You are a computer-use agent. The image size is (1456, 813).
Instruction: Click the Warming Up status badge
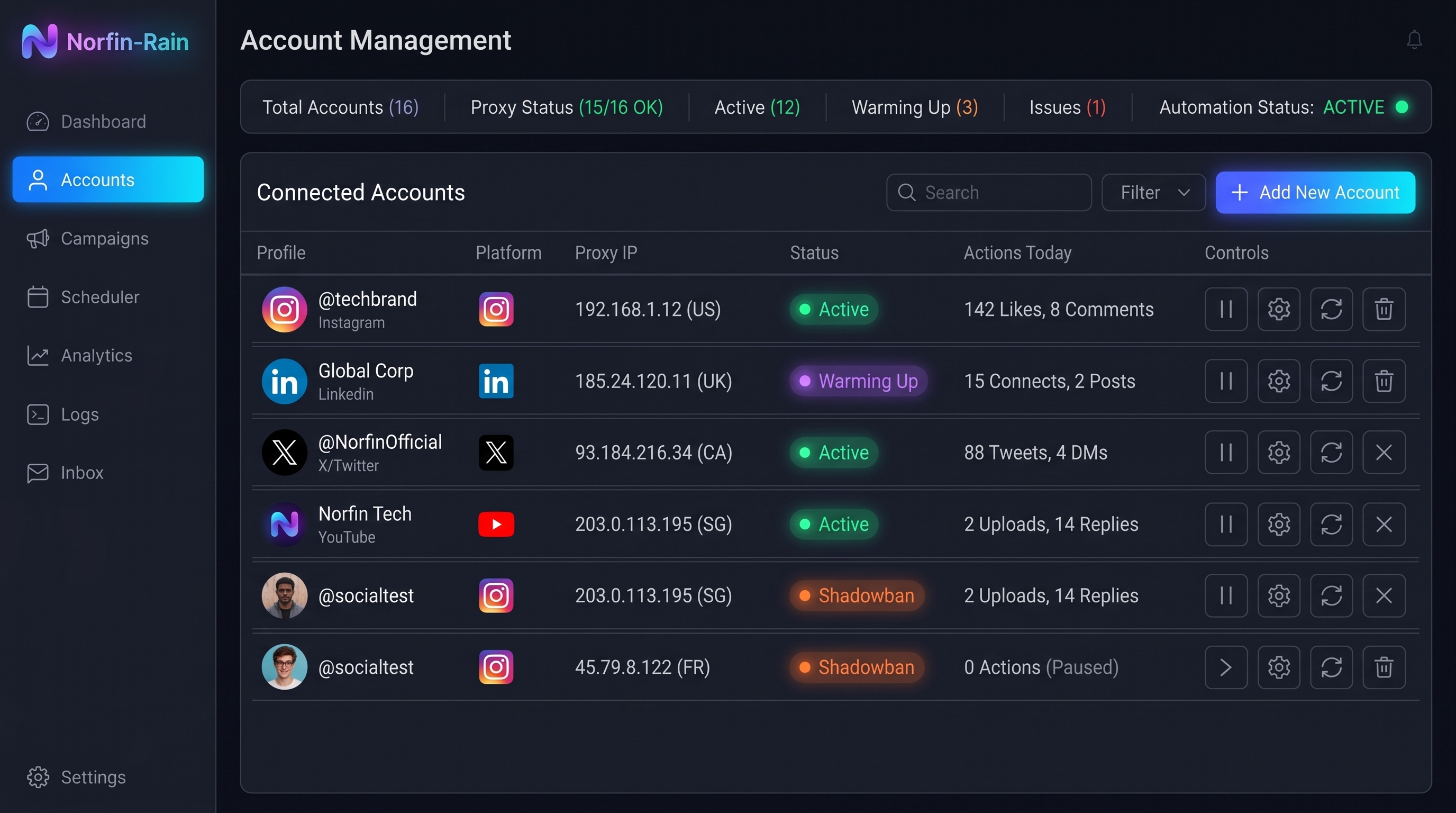click(859, 381)
